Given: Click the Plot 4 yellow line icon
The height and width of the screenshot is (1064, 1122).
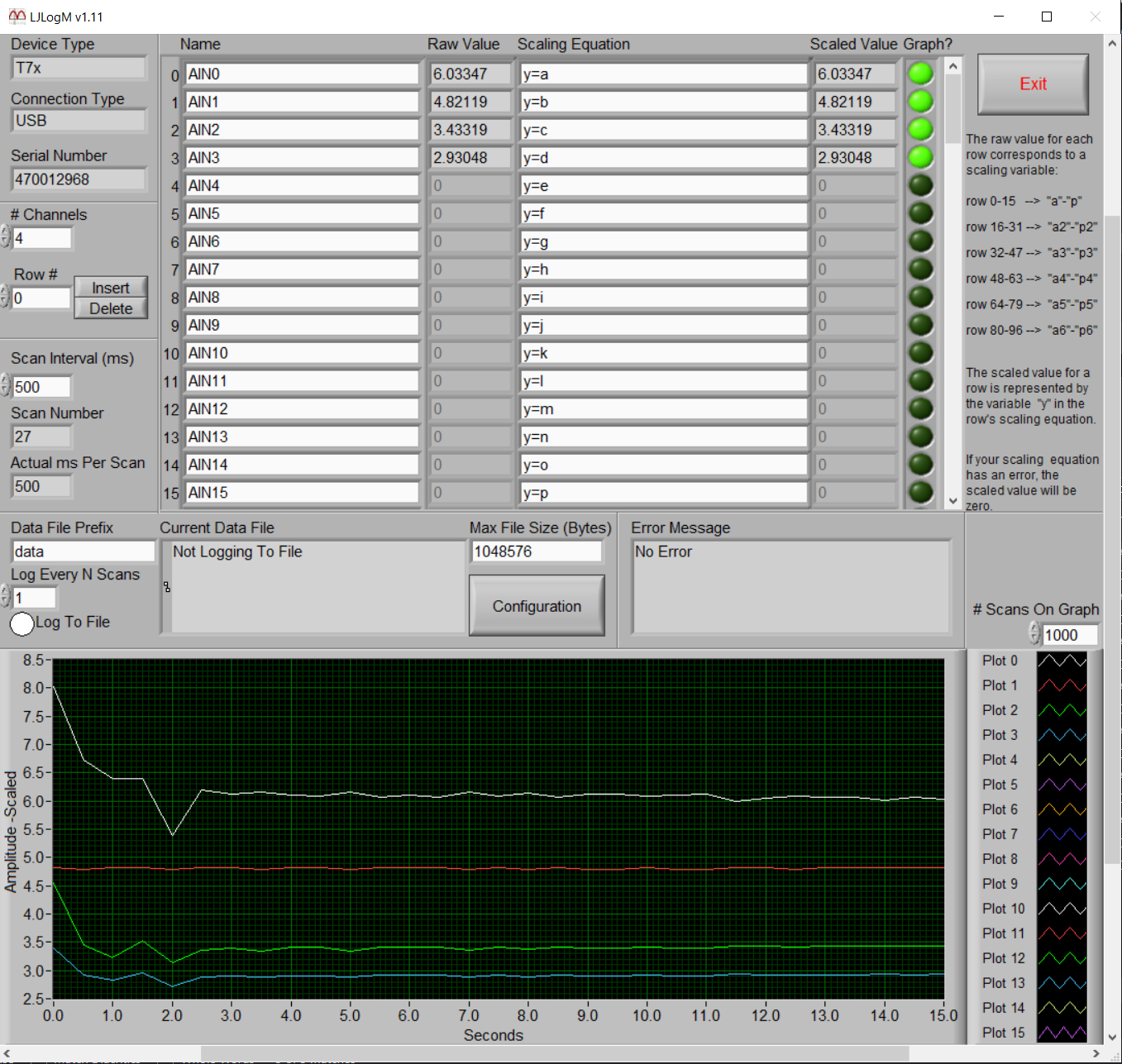Looking at the screenshot, I should coord(1062,760).
